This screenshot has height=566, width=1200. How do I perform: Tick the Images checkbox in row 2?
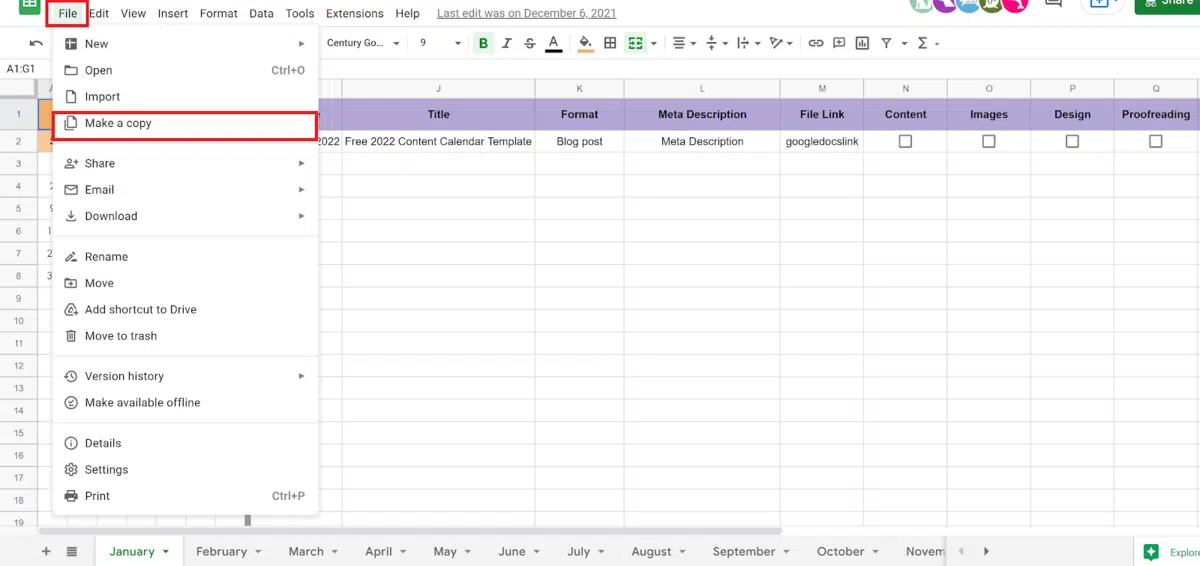[x=988, y=142]
